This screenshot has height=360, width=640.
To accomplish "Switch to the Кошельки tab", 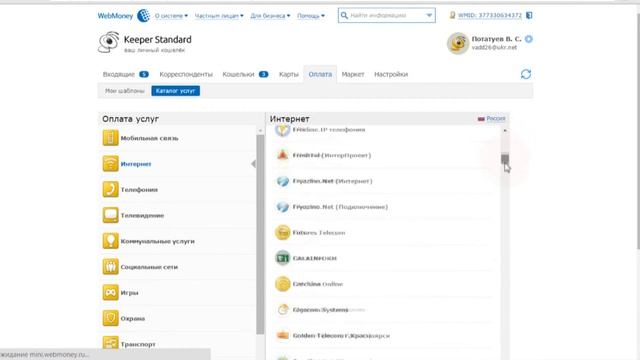I will point(245,74).
